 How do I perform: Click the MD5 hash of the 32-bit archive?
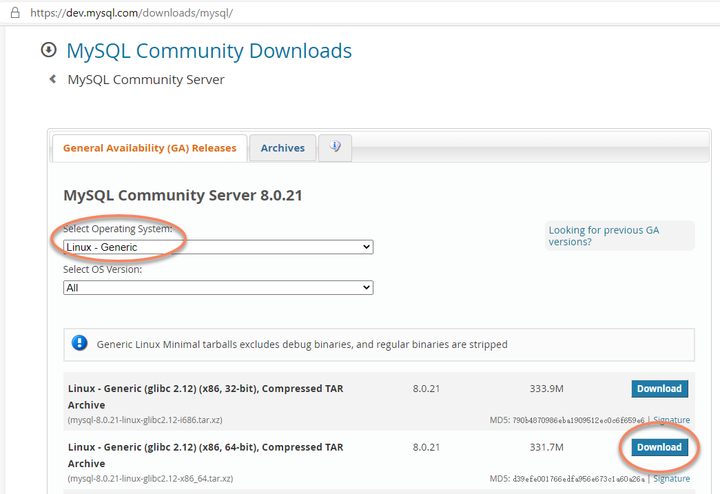coord(579,420)
